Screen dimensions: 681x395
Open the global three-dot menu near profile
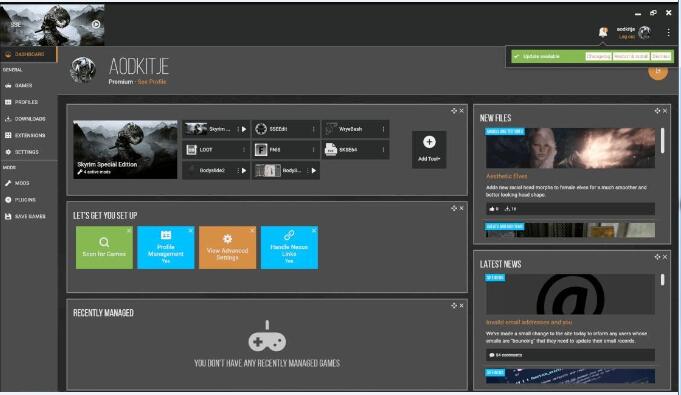[668, 32]
